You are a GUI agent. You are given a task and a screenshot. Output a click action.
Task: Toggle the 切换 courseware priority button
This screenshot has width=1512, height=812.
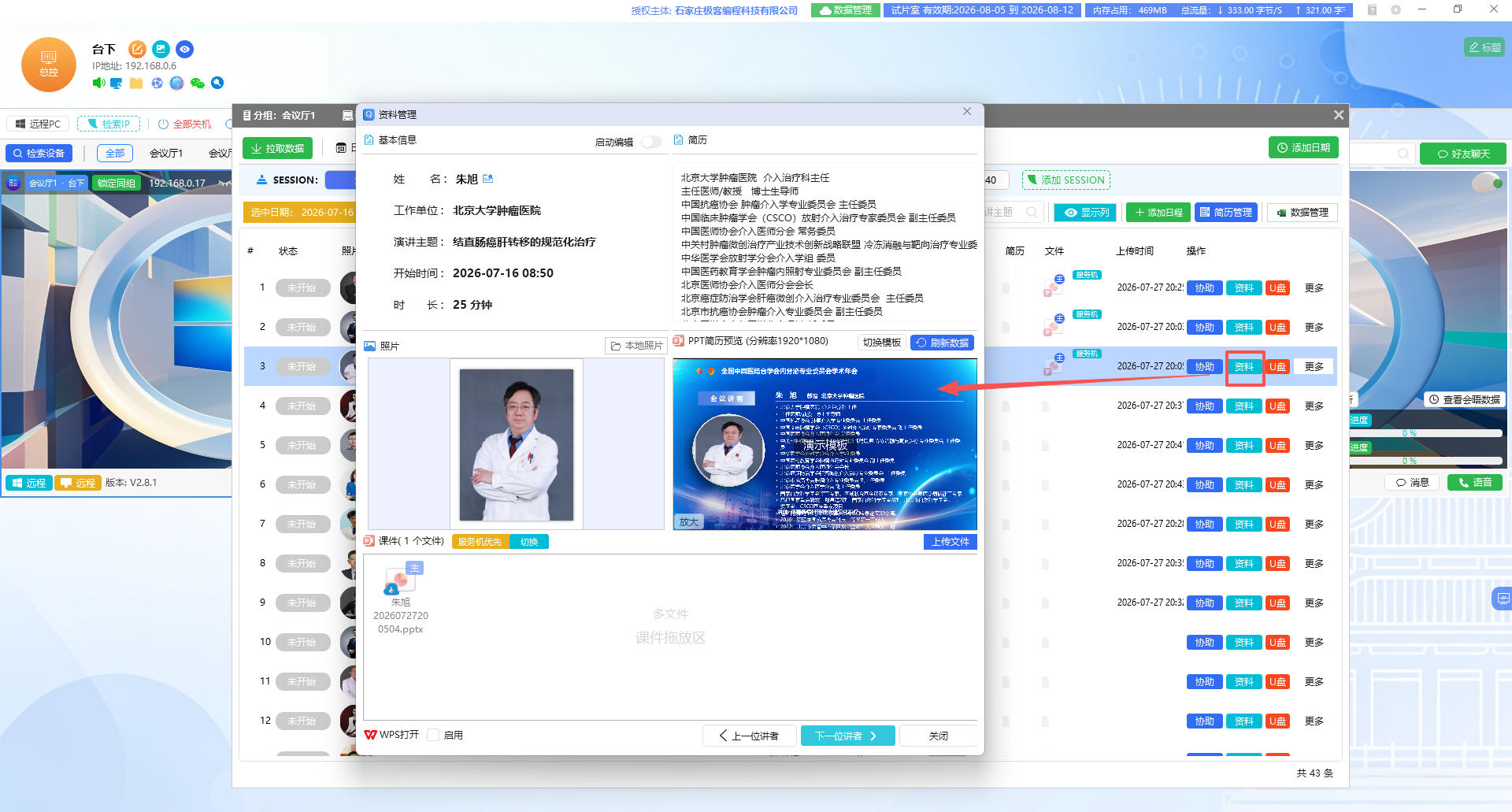[529, 542]
